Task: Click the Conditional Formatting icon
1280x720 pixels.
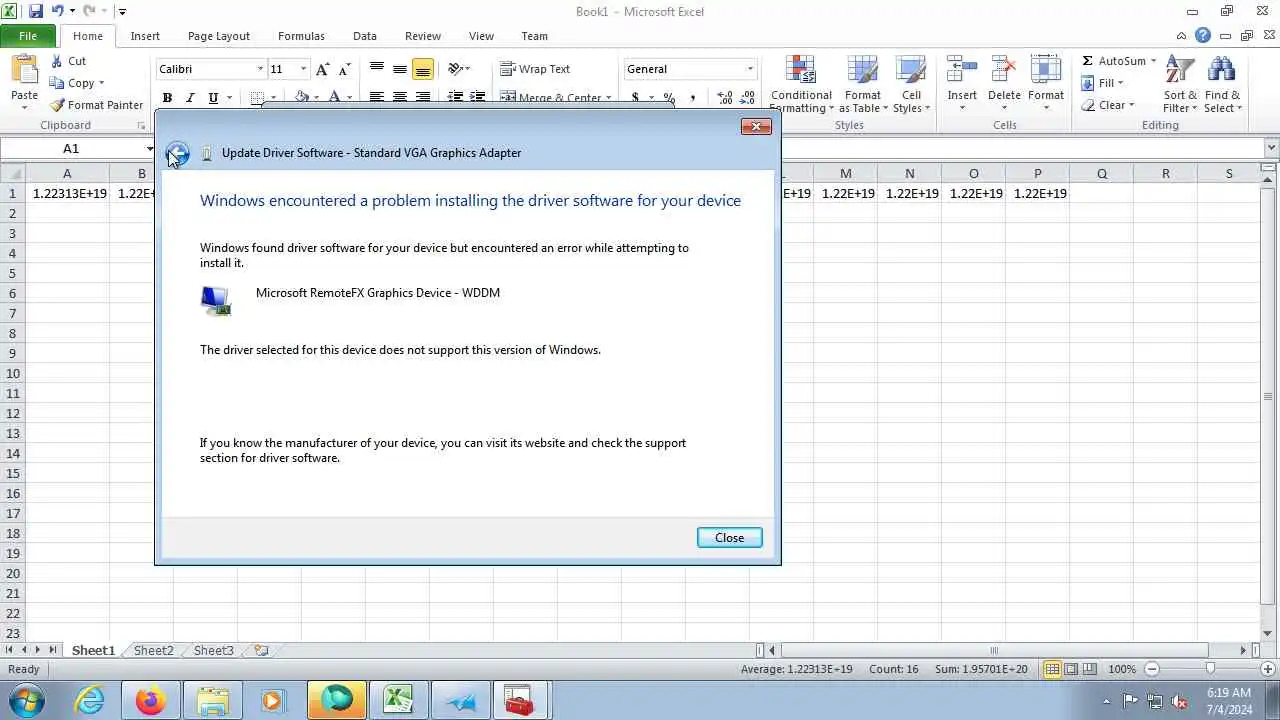Action: click(x=801, y=69)
